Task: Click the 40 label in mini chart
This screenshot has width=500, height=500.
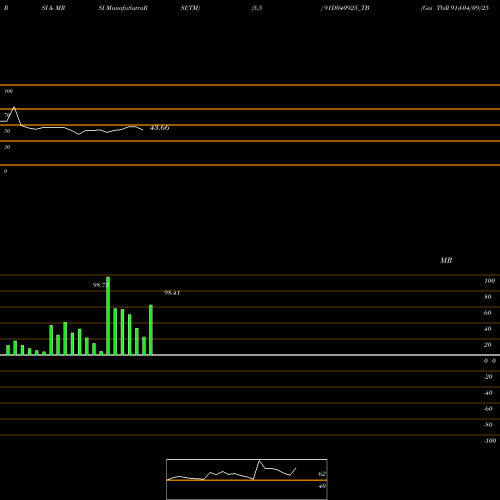Action: click(322, 486)
